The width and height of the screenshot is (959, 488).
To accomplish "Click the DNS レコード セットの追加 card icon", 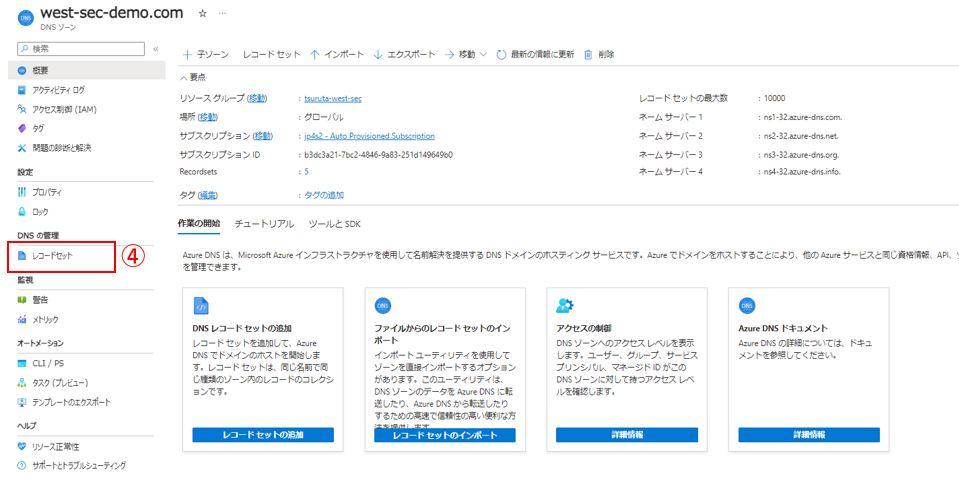I will pyautogui.click(x=201, y=306).
